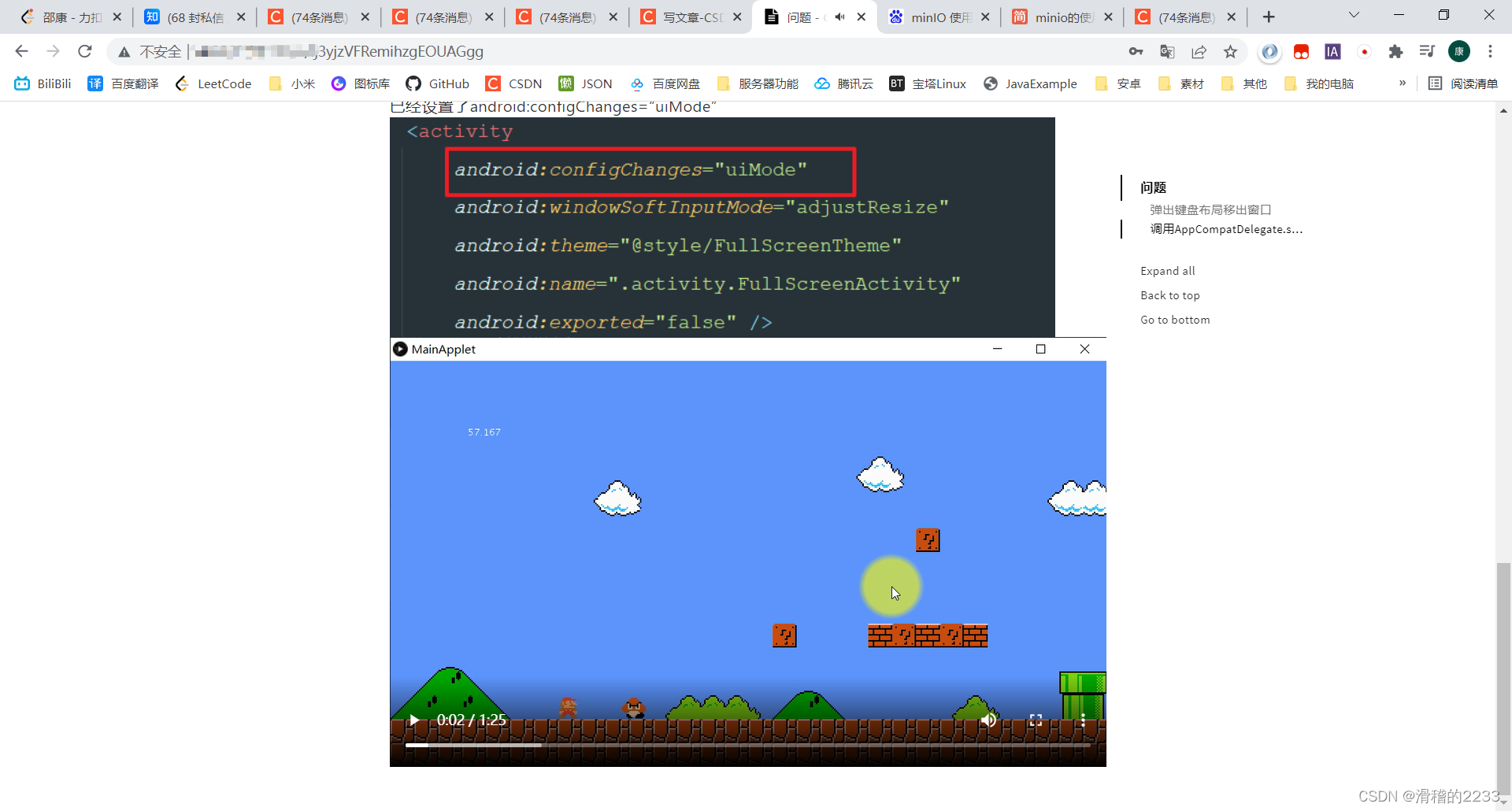Jump to 问题 in the outline

tap(1153, 187)
